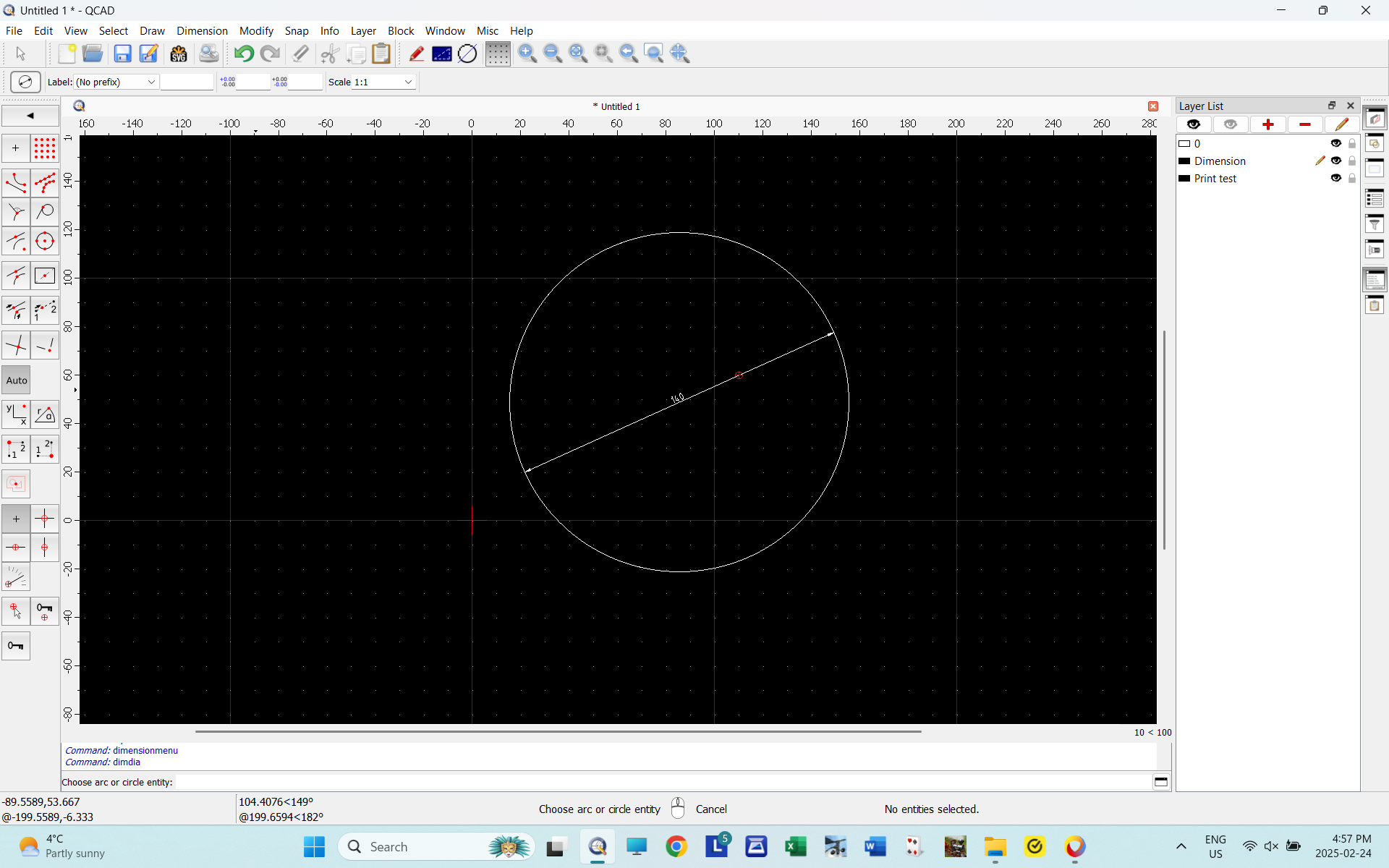
Task: Click the Auto dimension button
Action: (x=16, y=380)
